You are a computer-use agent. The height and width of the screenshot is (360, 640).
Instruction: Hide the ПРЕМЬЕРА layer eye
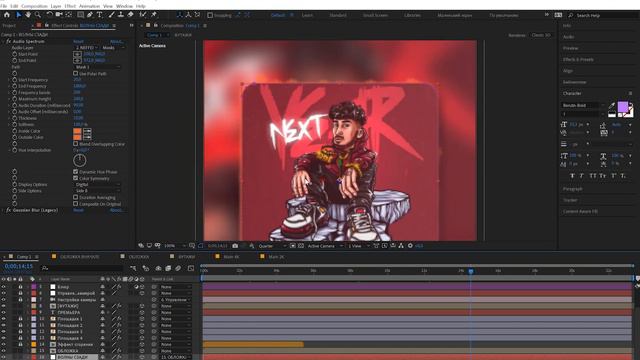click(4, 312)
